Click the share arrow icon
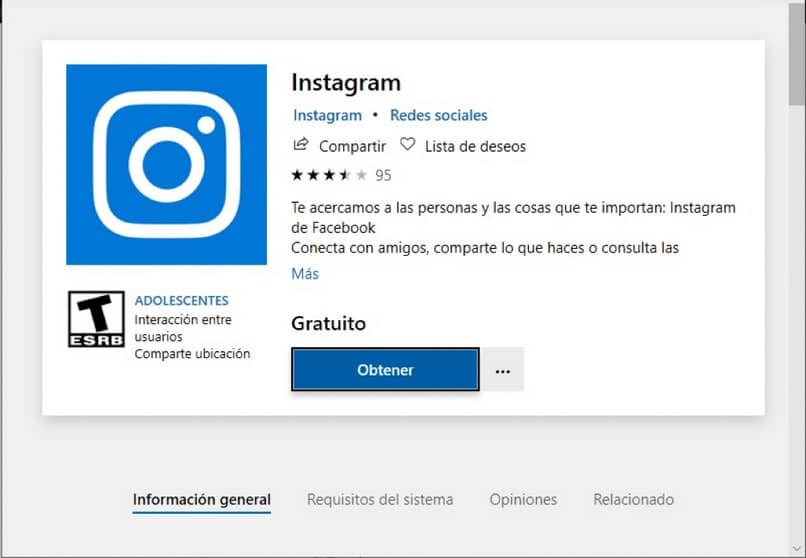This screenshot has height=558, width=806. point(301,145)
